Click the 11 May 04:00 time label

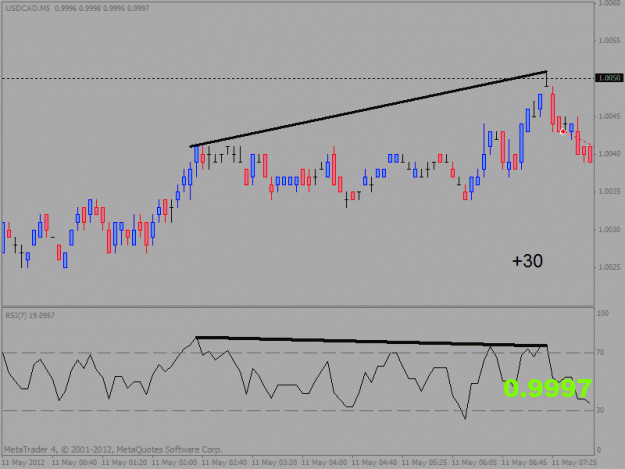click(x=324, y=463)
